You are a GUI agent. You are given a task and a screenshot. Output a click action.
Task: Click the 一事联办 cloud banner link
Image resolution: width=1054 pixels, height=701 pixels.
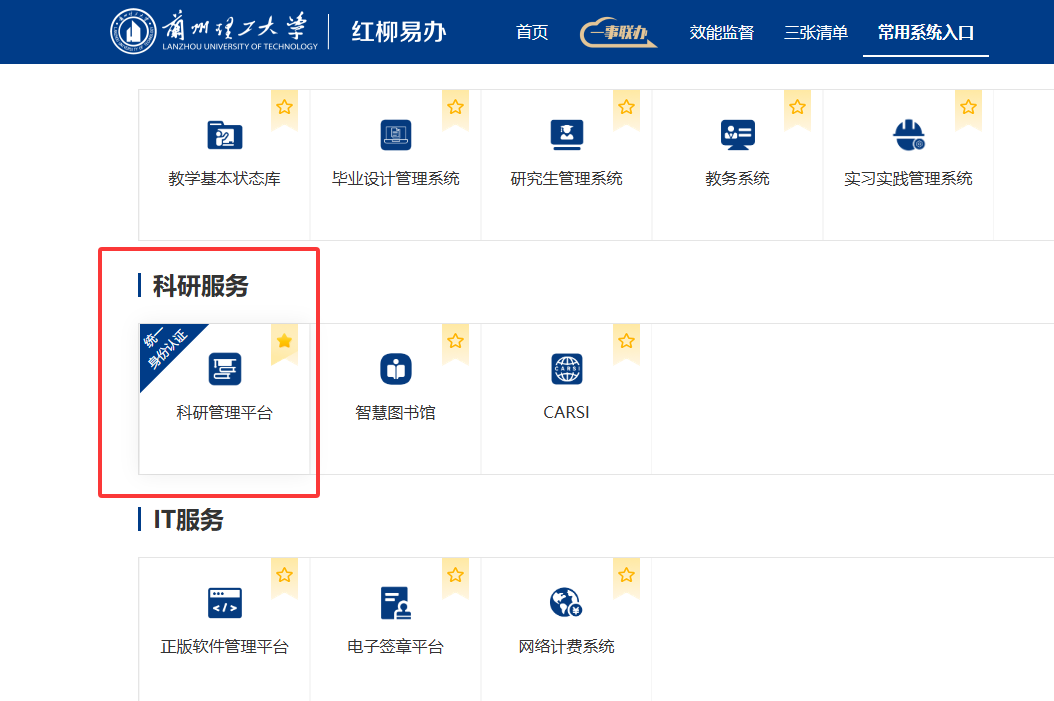pyautogui.click(x=619, y=33)
